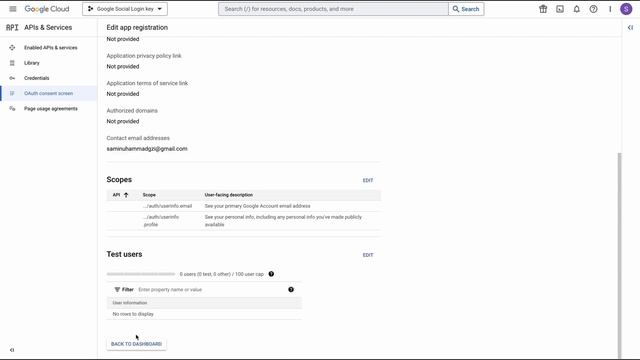Edit the Test users section
The height and width of the screenshot is (360, 640).
tap(368, 255)
